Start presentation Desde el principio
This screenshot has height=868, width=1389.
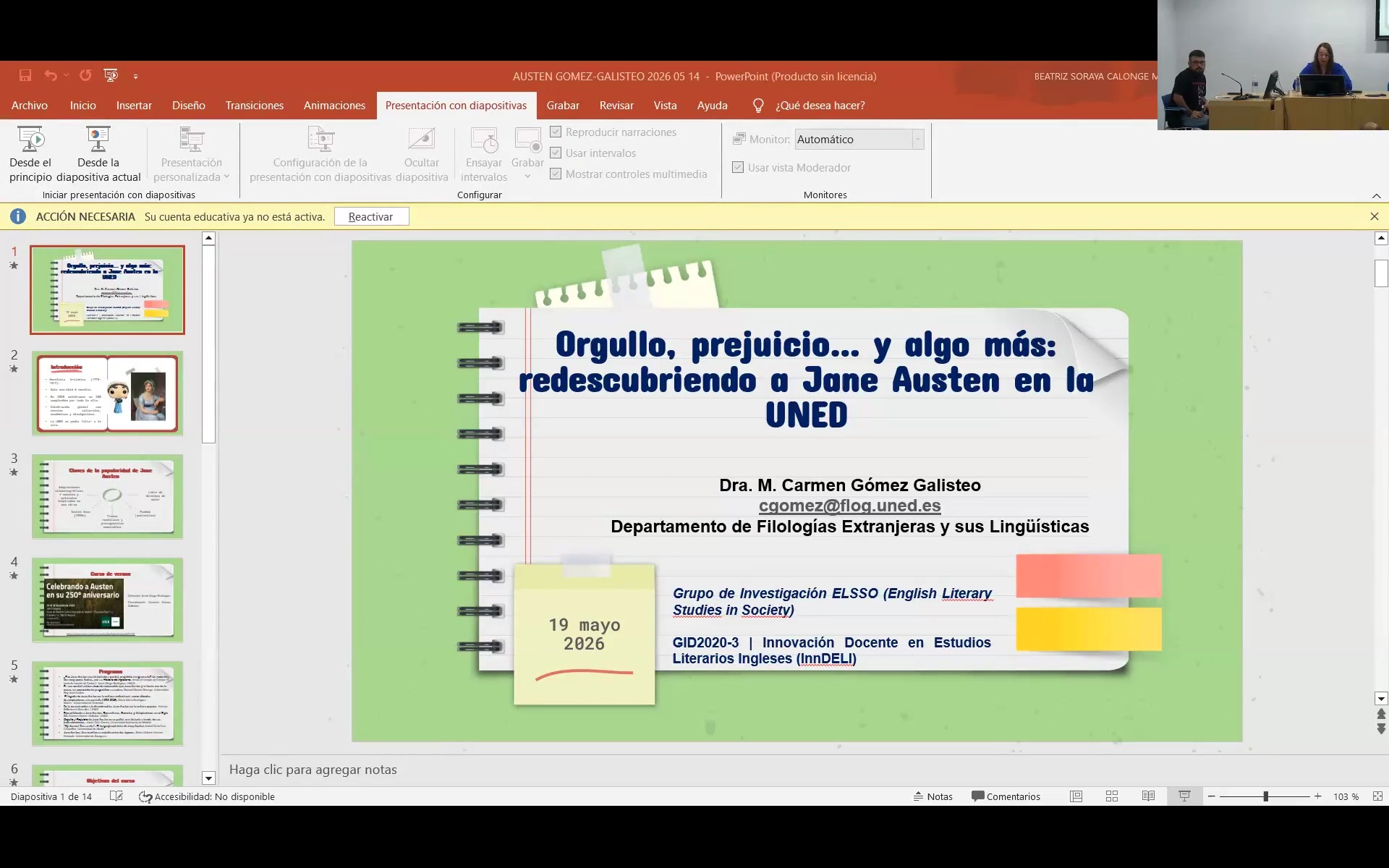coord(30,155)
